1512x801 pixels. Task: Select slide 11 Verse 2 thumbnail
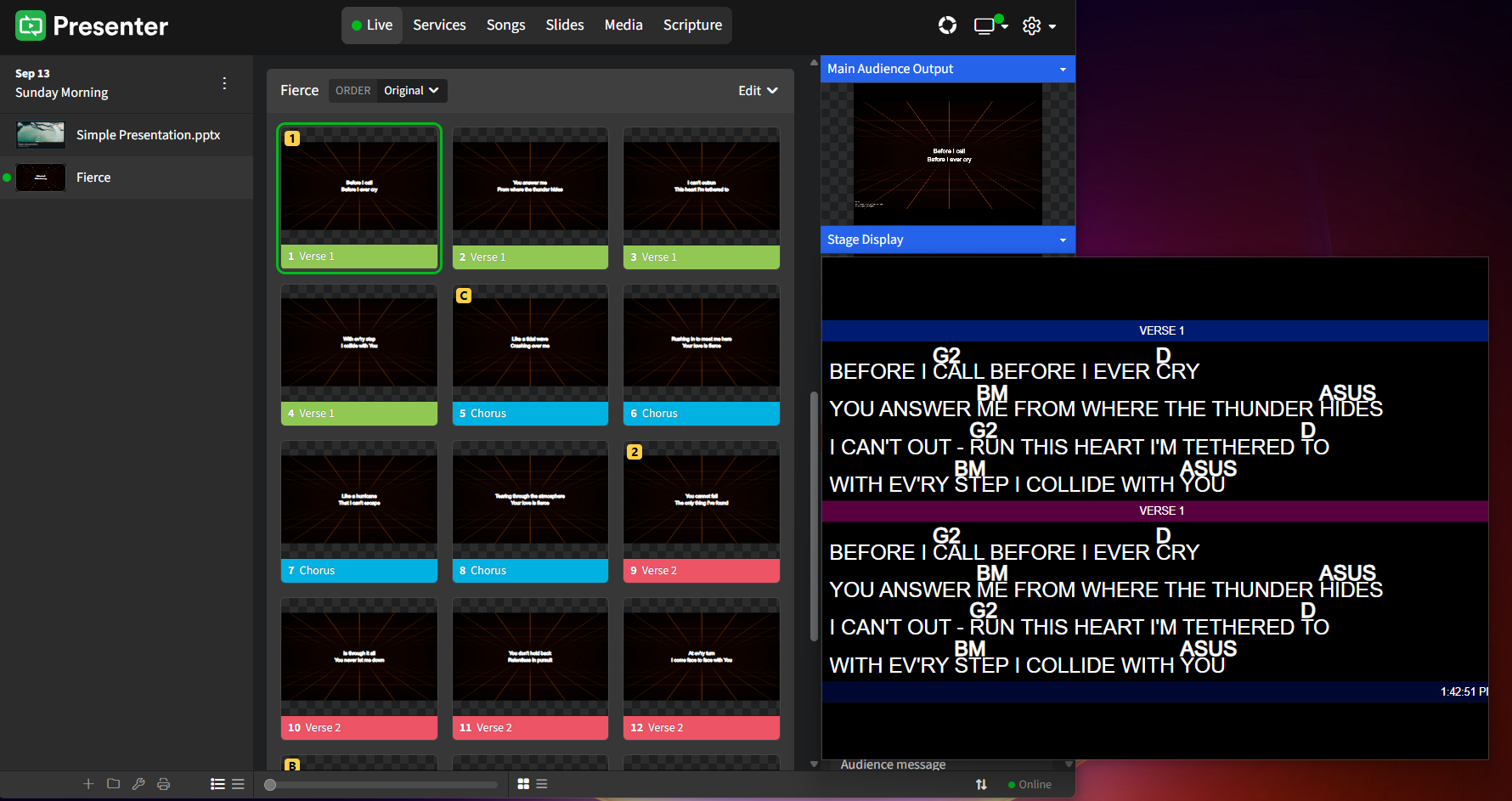click(530, 669)
